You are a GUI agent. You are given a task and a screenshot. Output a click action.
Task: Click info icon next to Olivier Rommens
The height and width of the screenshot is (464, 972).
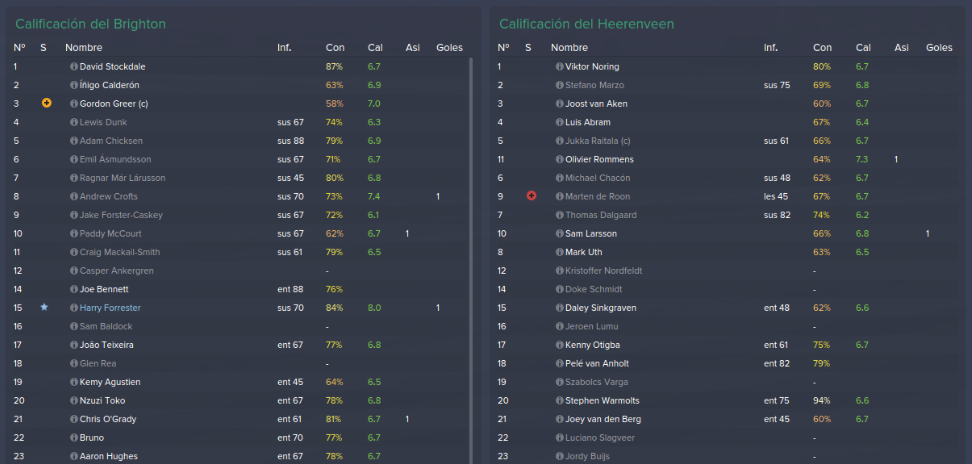click(x=560, y=159)
